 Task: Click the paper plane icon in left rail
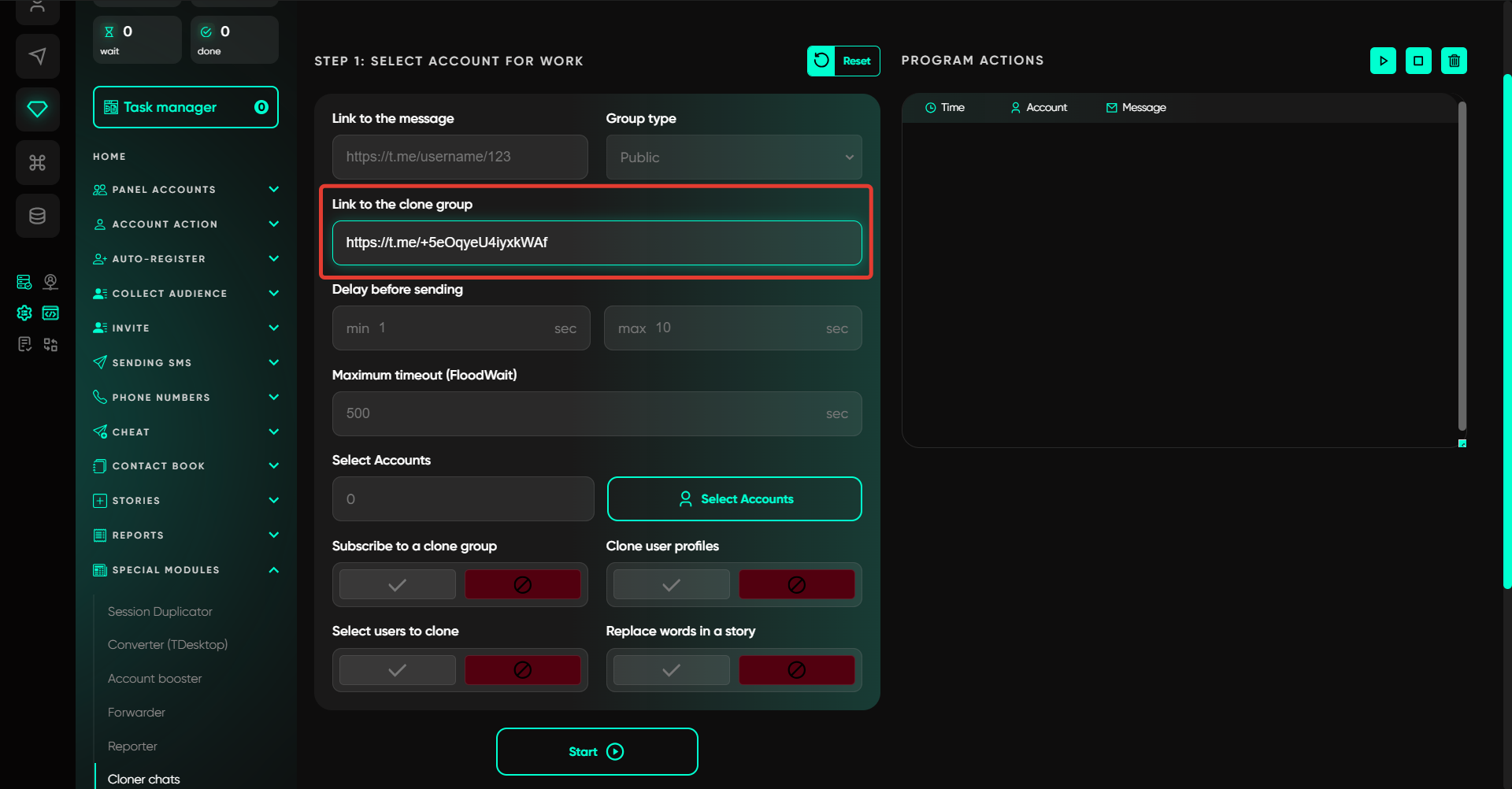click(37, 56)
